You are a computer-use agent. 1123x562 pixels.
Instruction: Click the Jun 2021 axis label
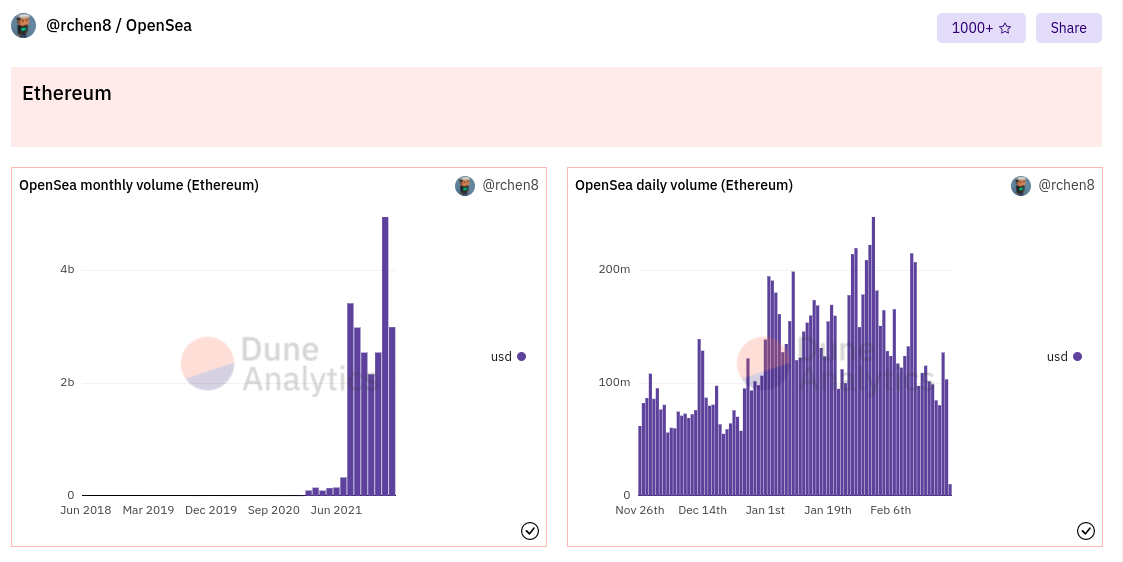(x=336, y=510)
